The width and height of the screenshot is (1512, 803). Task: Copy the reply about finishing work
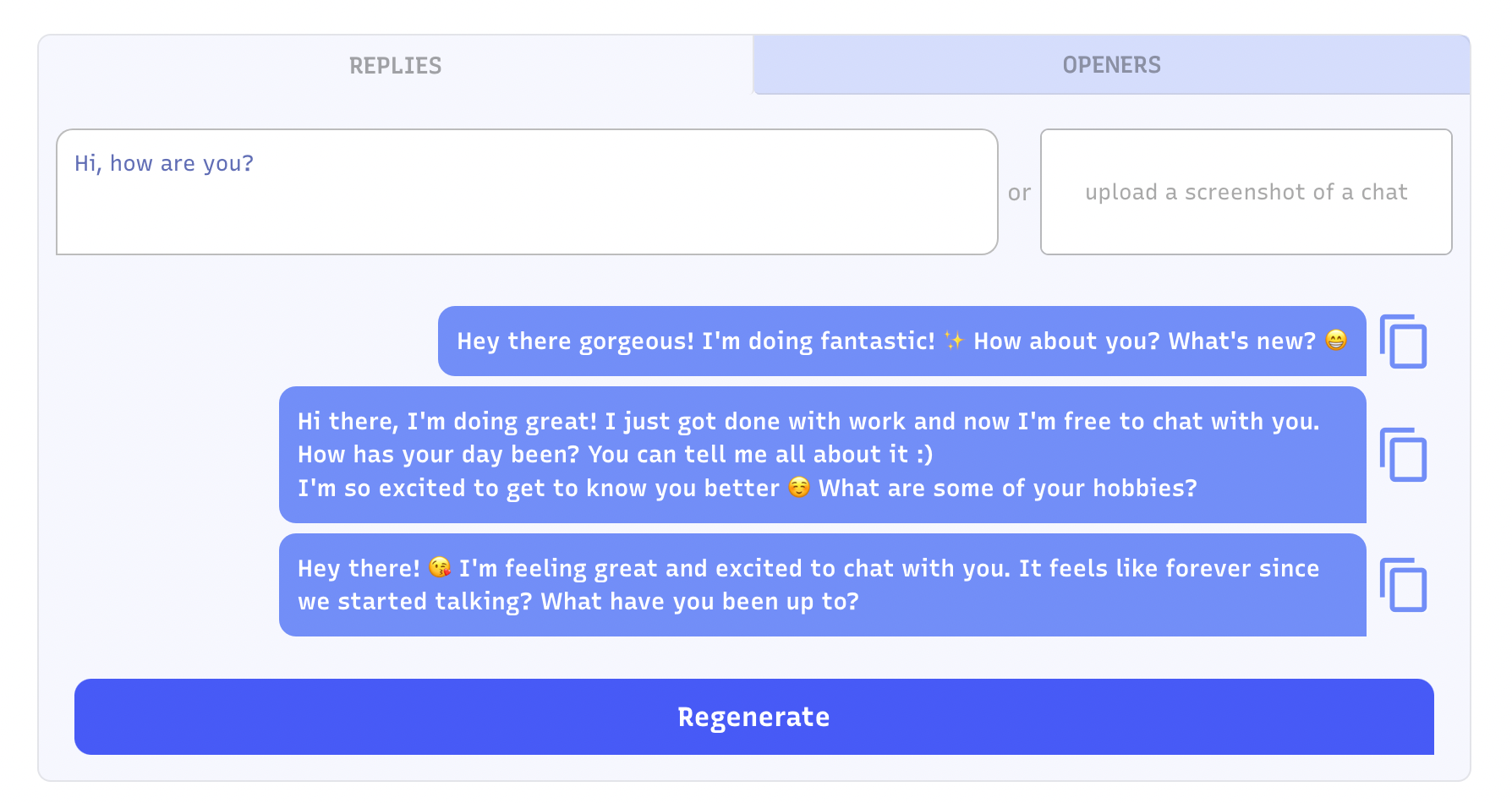pyautogui.click(x=1403, y=455)
